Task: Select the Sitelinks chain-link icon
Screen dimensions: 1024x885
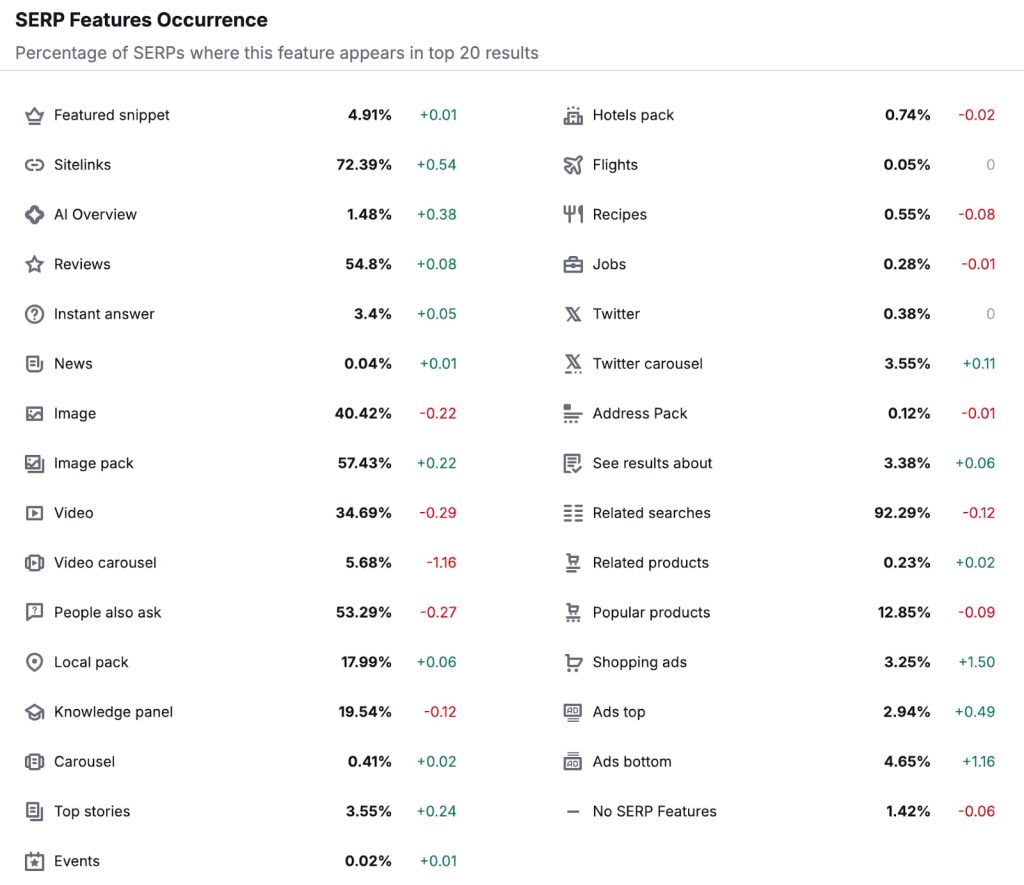Action: point(34,165)
